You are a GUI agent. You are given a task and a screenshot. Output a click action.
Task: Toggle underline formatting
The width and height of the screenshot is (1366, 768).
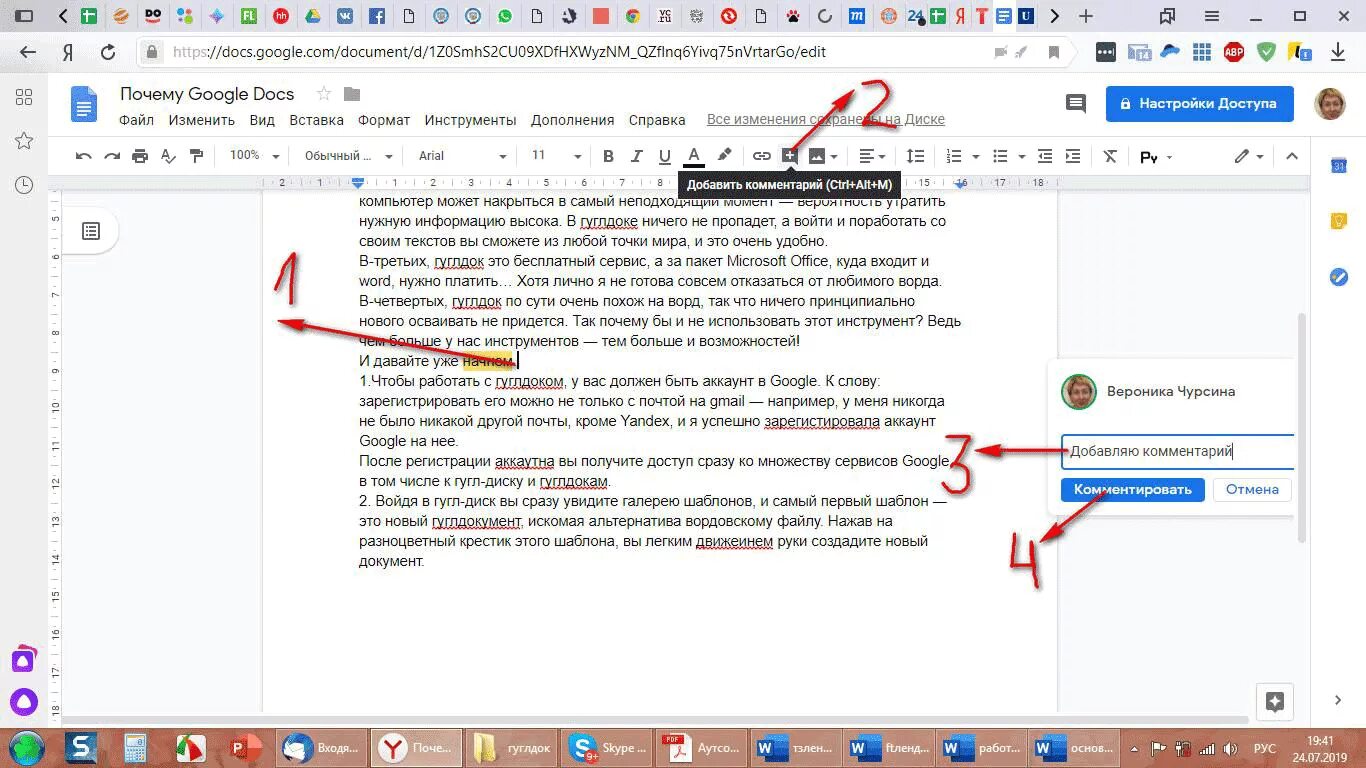pyautogui.click(x=664, y=156)
